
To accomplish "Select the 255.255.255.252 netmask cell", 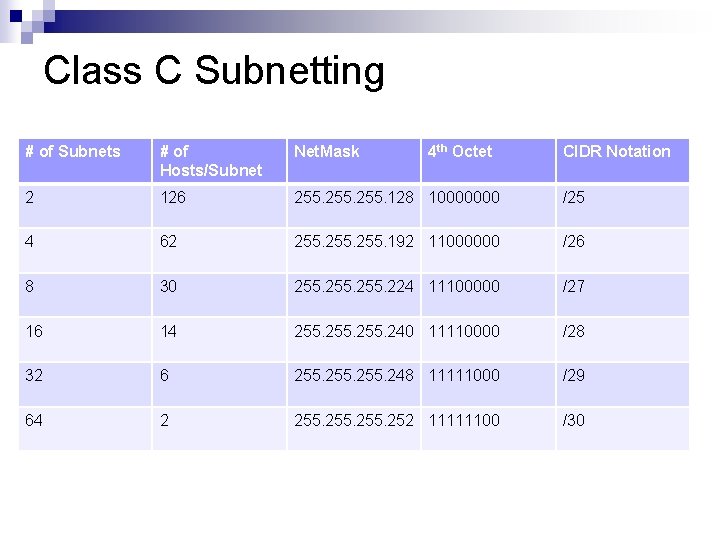I will [354, 420].
